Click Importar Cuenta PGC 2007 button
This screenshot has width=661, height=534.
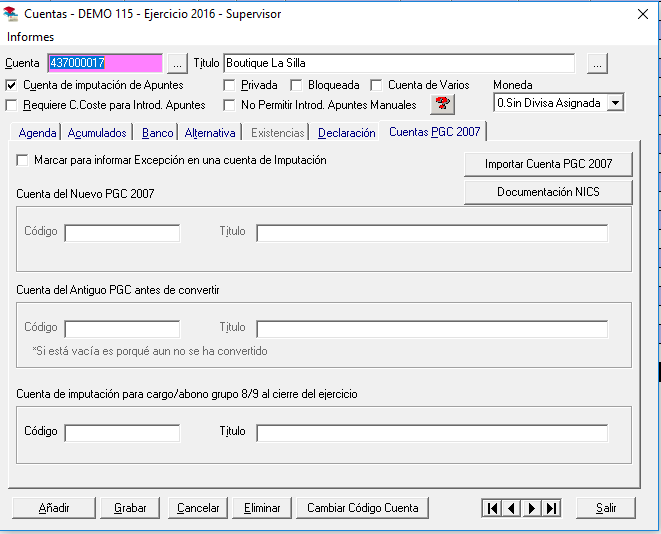[548, 163]
